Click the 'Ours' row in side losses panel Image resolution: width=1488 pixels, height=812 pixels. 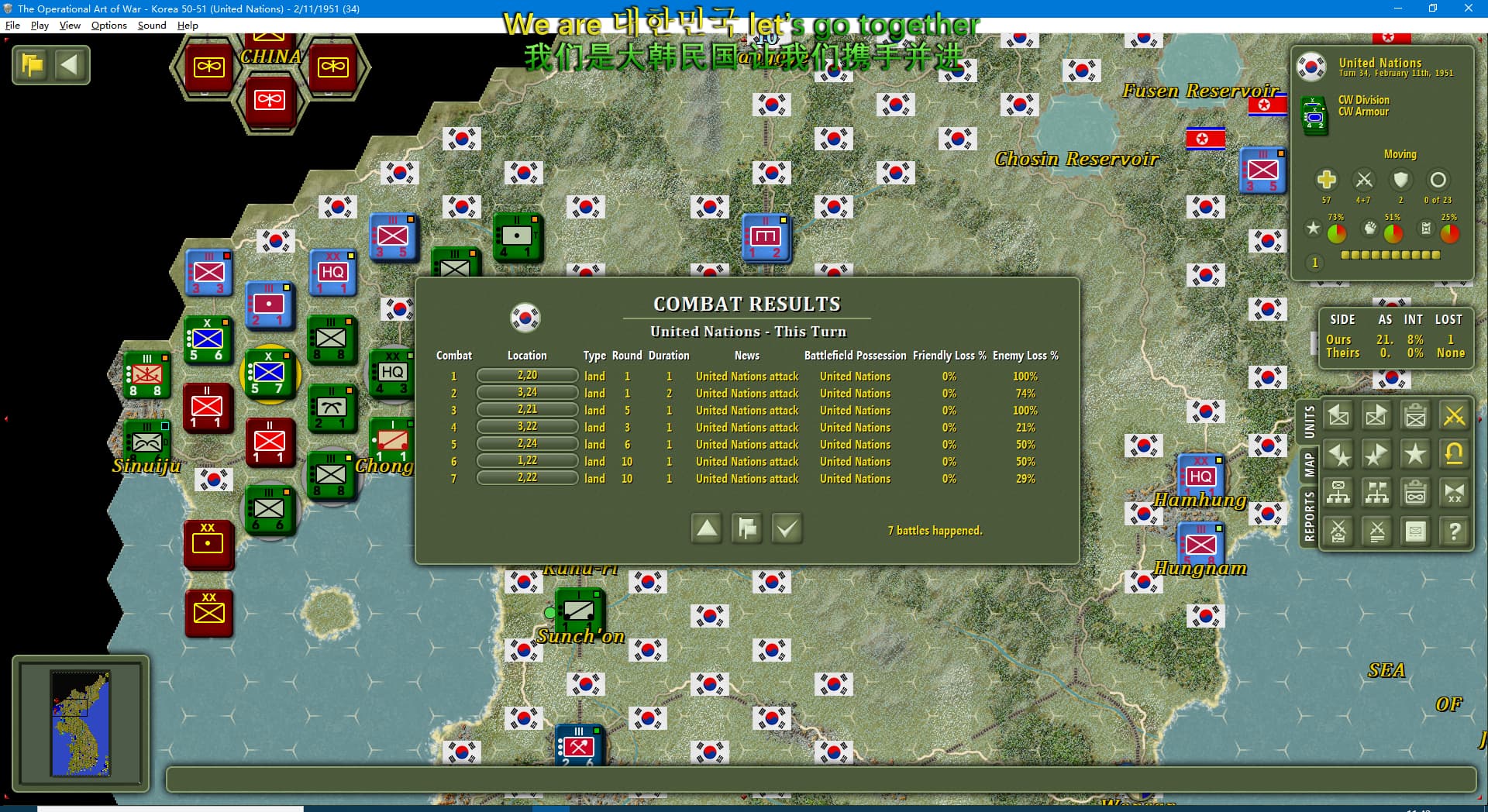1394,339
